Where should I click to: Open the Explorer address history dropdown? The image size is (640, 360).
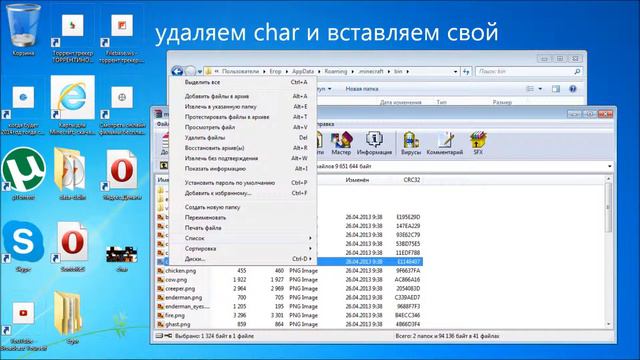(456, 71)
